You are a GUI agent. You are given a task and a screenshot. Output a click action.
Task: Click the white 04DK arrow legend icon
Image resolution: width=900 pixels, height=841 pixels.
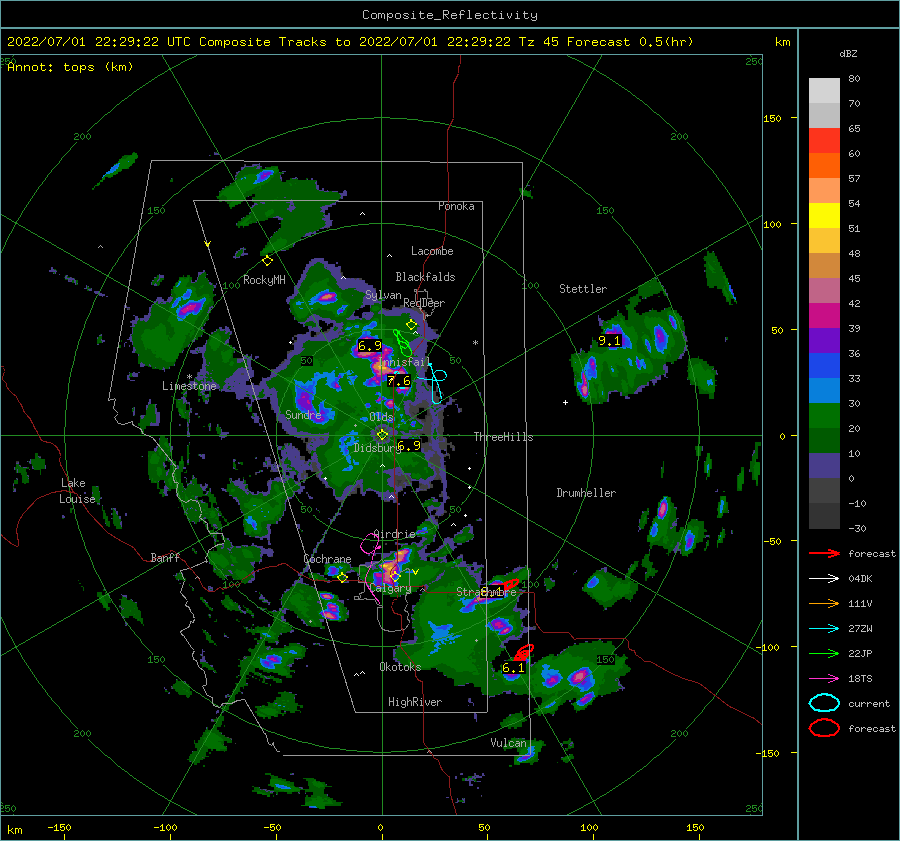824,578
